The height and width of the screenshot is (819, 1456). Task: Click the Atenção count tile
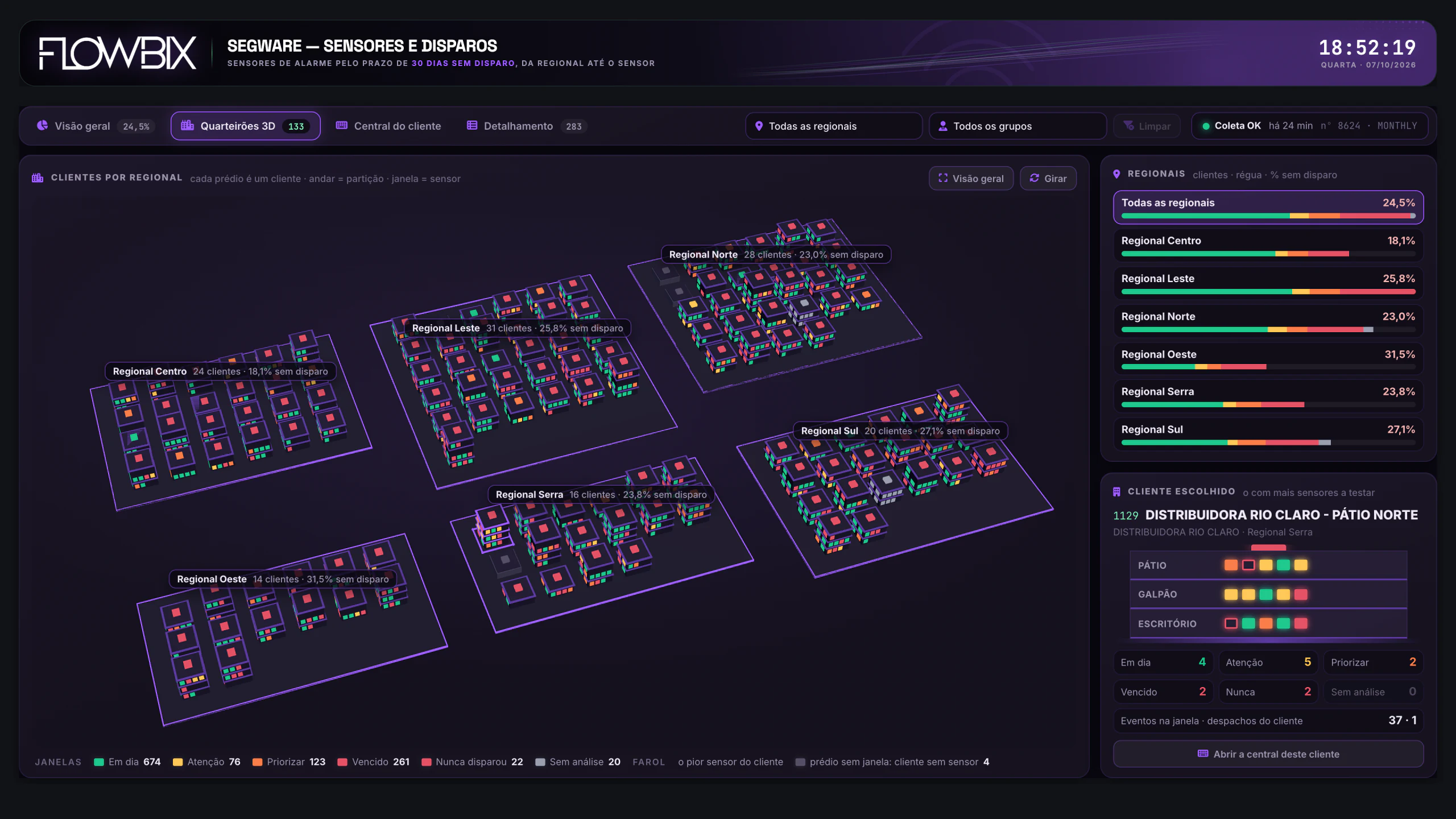tap(1268, 662)
